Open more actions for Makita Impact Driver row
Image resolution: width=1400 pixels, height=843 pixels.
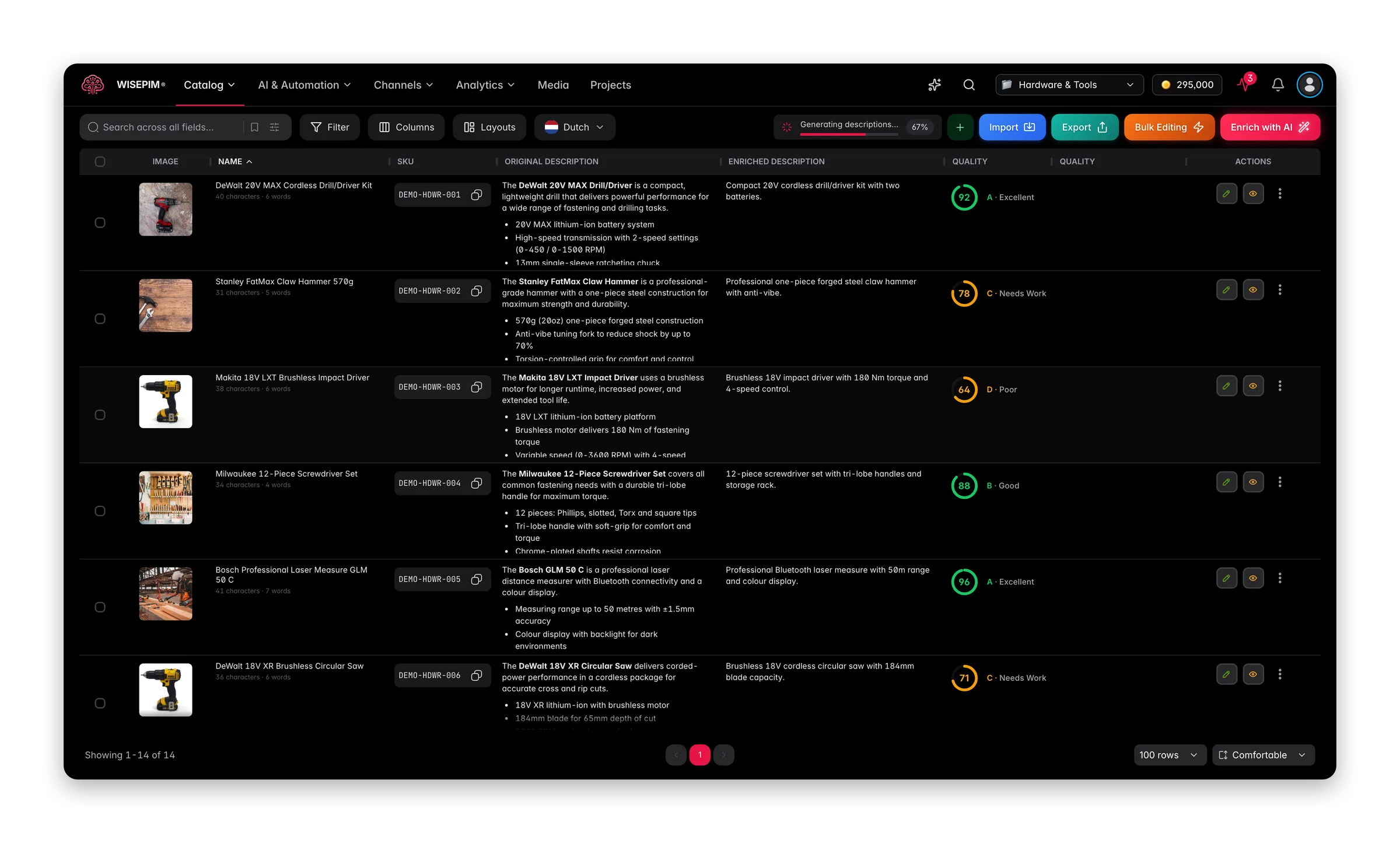1280,386
